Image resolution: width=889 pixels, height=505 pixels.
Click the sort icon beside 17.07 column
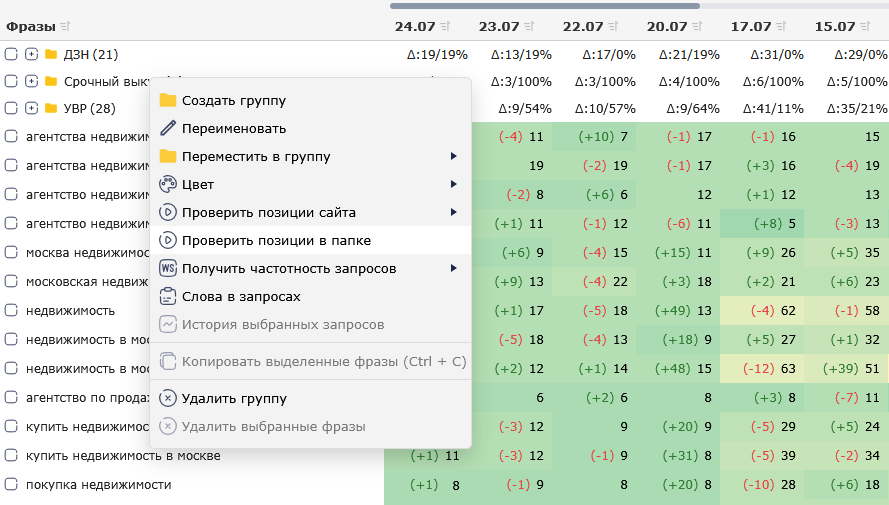(x=781, y=27)
